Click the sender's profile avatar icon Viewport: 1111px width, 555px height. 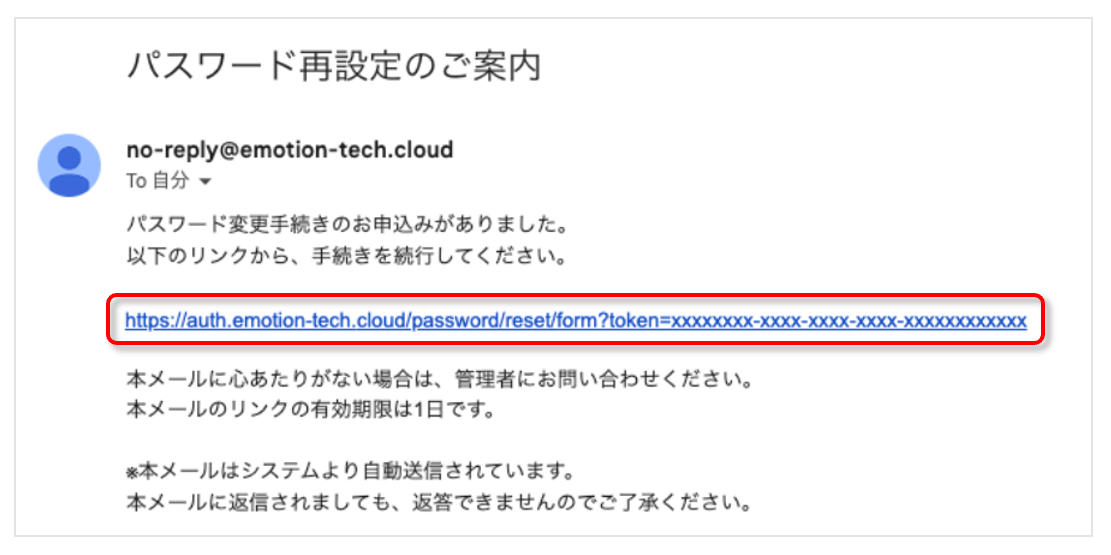(x=69, y=165)
